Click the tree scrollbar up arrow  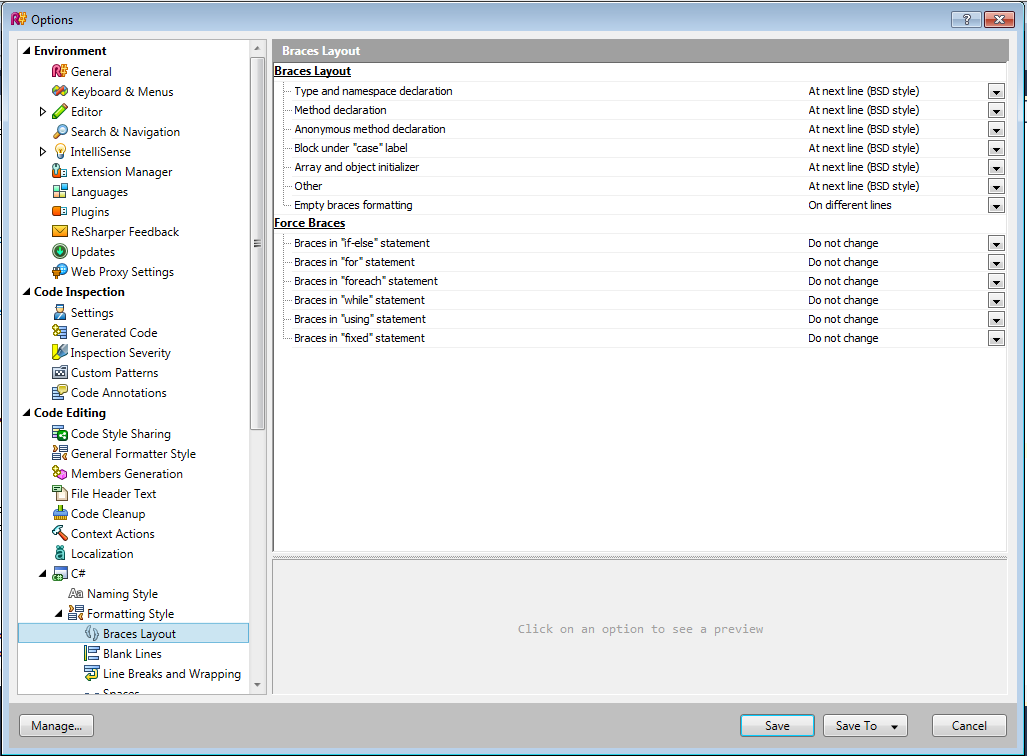(257, 48)
